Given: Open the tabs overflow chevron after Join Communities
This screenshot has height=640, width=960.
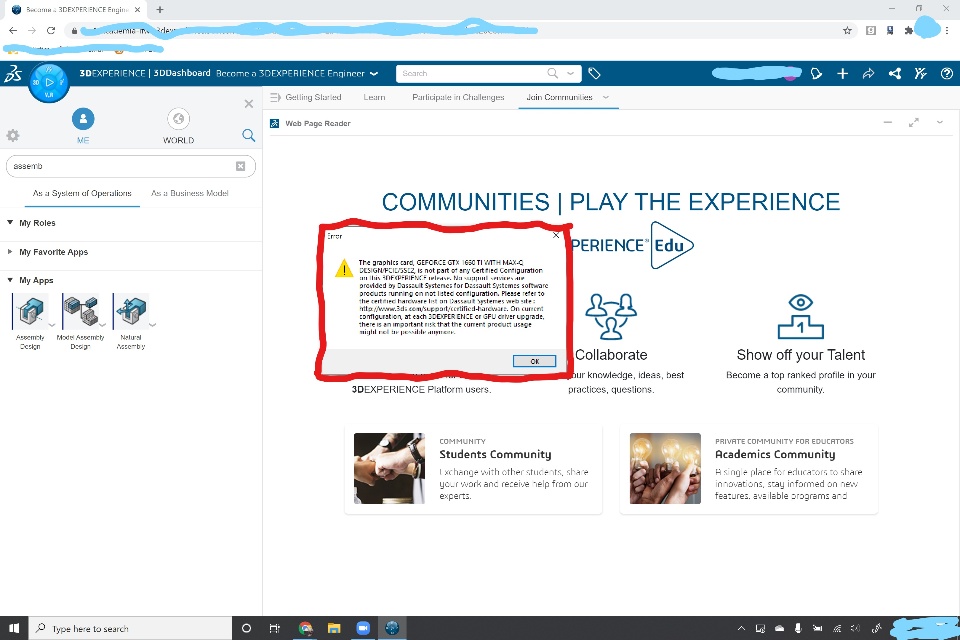Looking at the screenshot, I should [606, 97].
